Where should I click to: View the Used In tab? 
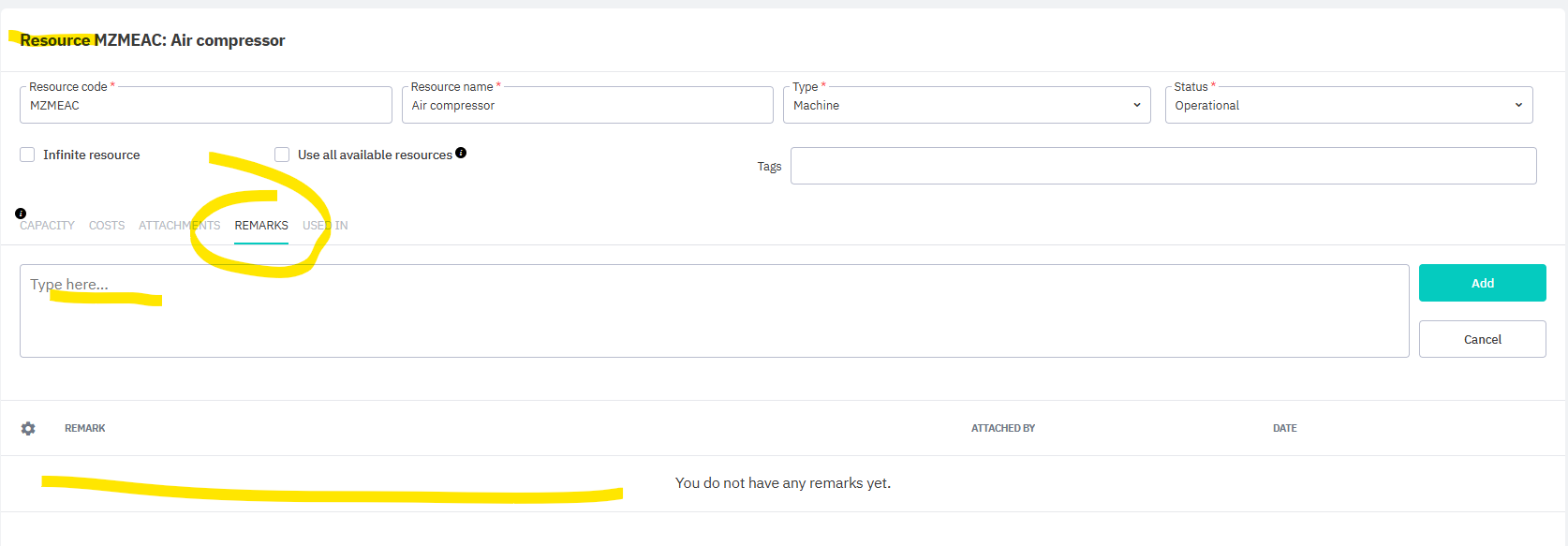pos(325,226)
